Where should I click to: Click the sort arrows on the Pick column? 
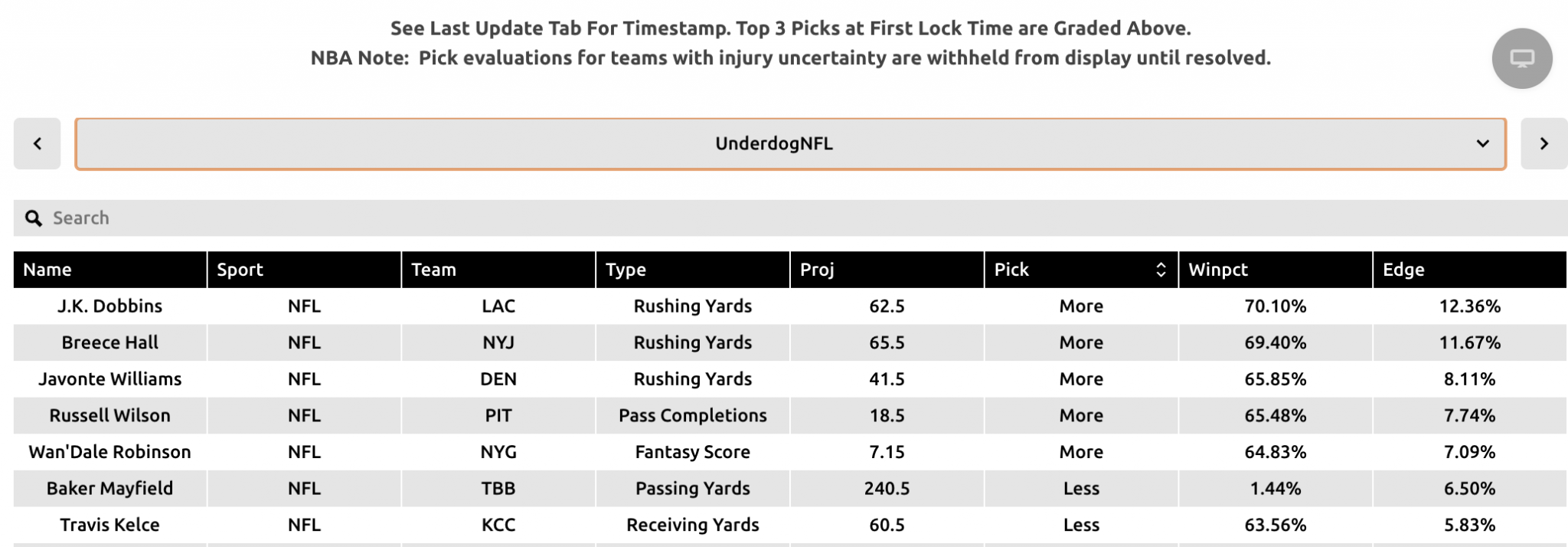[x=1161, y=270]
